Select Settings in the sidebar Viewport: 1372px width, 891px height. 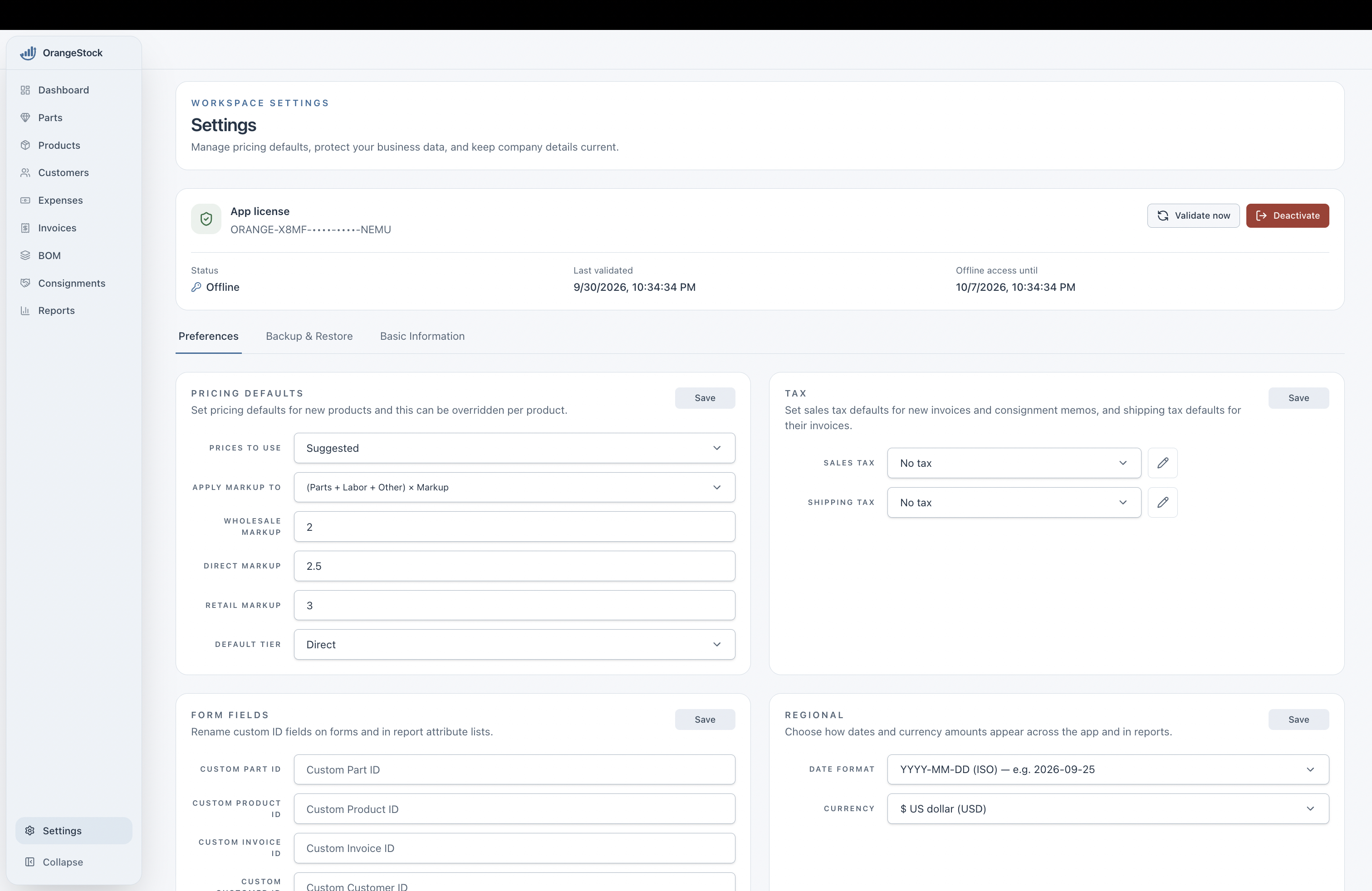click(x=74, y=831)
